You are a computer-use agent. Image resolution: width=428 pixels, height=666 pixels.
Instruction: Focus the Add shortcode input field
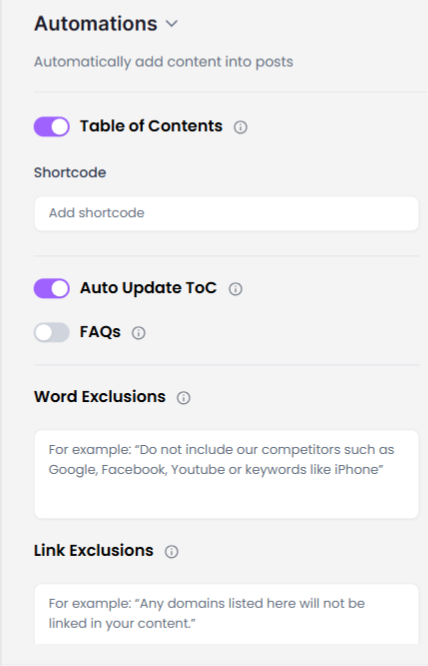(226, 213)
